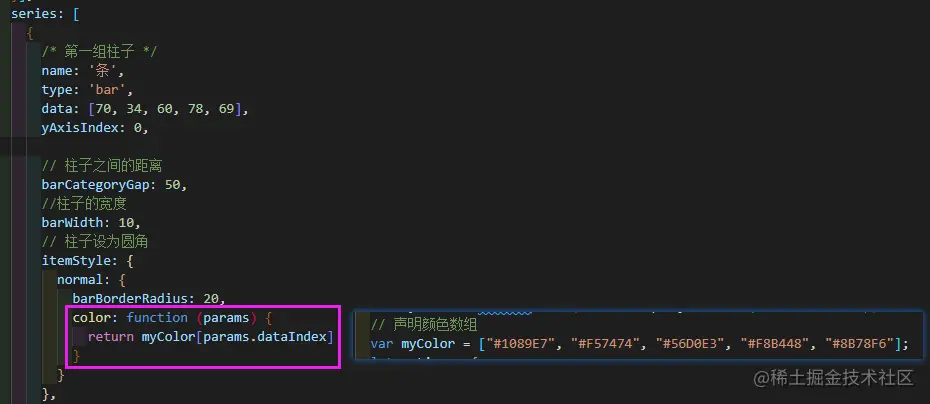The image size is (930, 404).
Task: Click the 'data' property key
Action: 56,109
